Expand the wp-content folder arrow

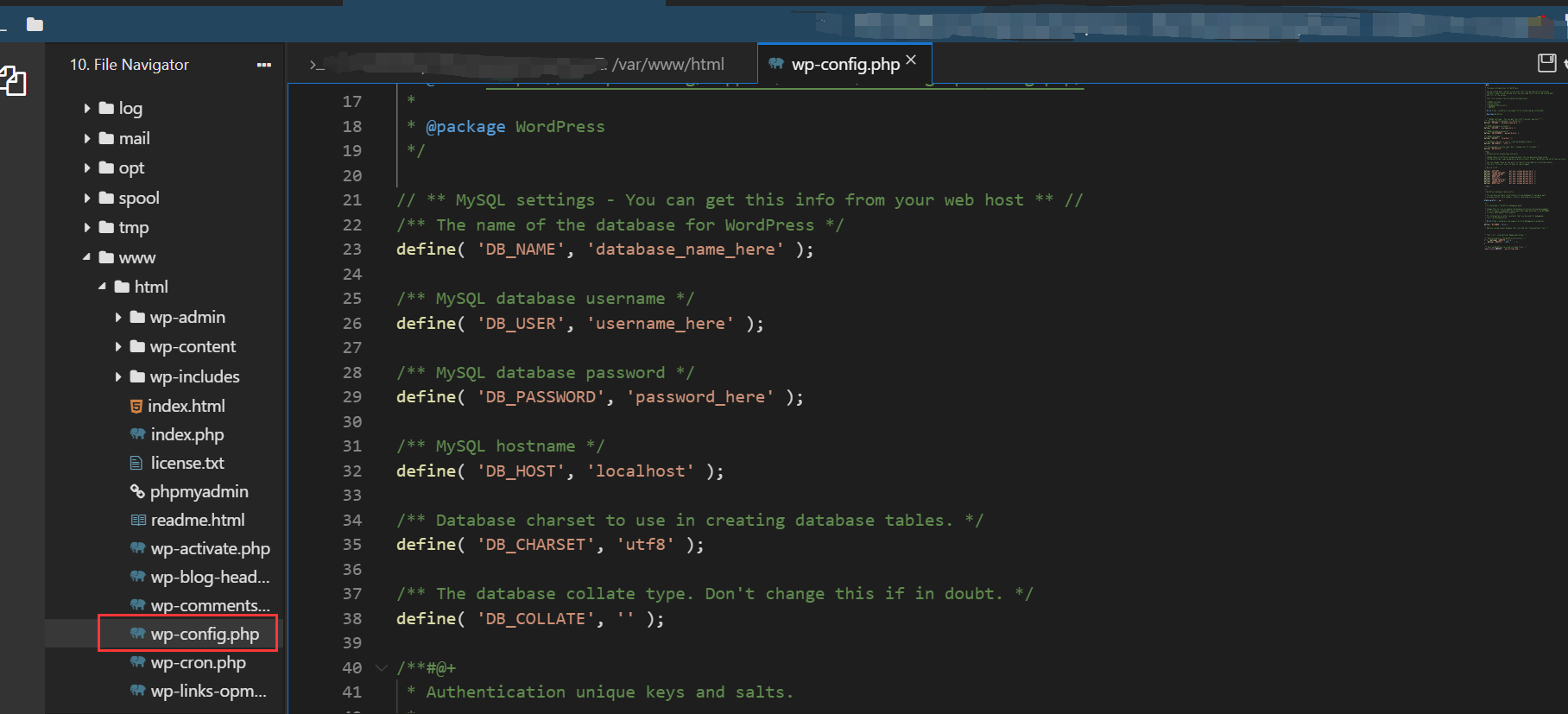pyautogui.click(x=118, y=347)
